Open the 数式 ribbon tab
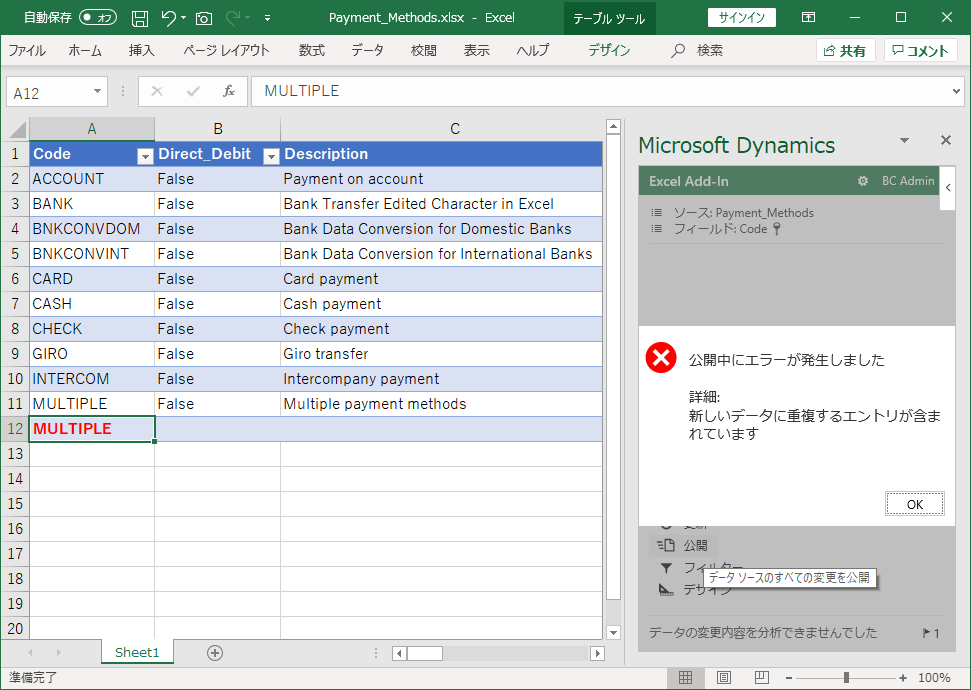The height and width of the screenshot is (690, 971). [311, 50]
